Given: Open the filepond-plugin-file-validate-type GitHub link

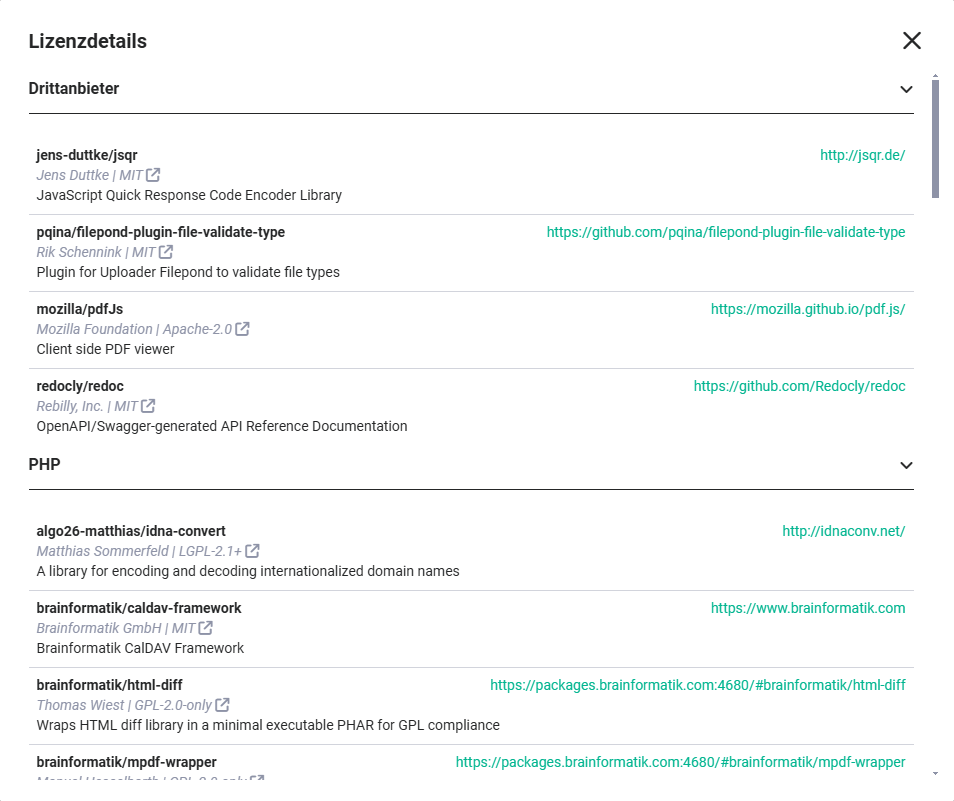Looking at the screenshot, I should click(726, 232).
